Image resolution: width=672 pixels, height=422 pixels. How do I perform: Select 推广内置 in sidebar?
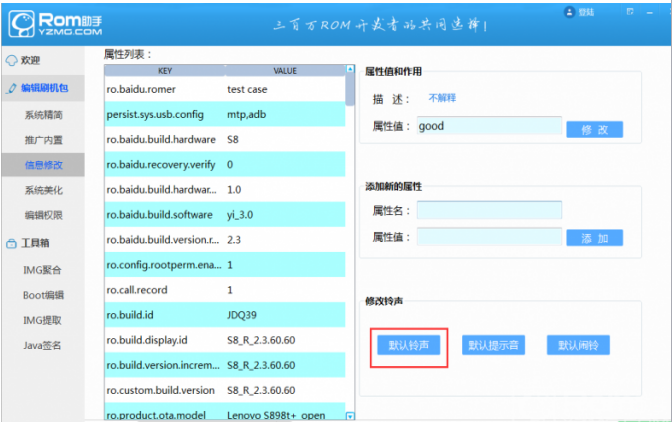coord(43,140)
